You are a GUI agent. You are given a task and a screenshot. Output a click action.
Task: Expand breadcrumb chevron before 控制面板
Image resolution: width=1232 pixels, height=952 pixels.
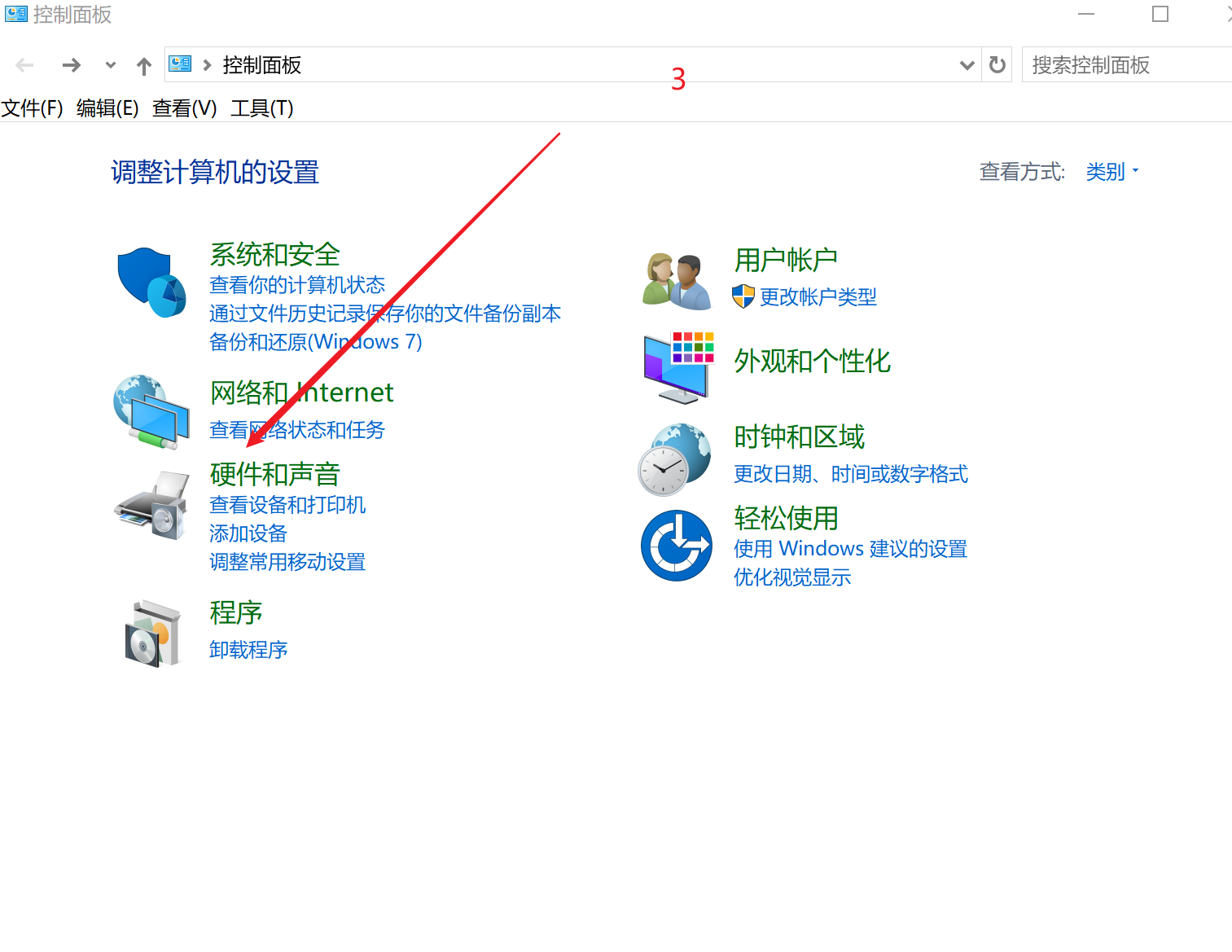[x=207, y=65]
